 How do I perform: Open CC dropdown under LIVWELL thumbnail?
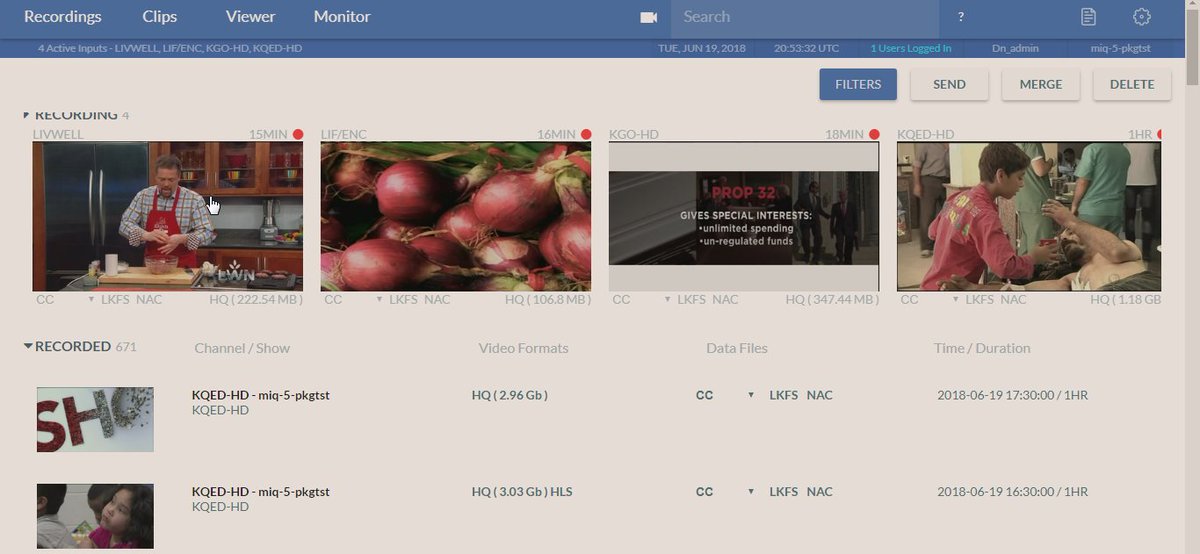91,300
